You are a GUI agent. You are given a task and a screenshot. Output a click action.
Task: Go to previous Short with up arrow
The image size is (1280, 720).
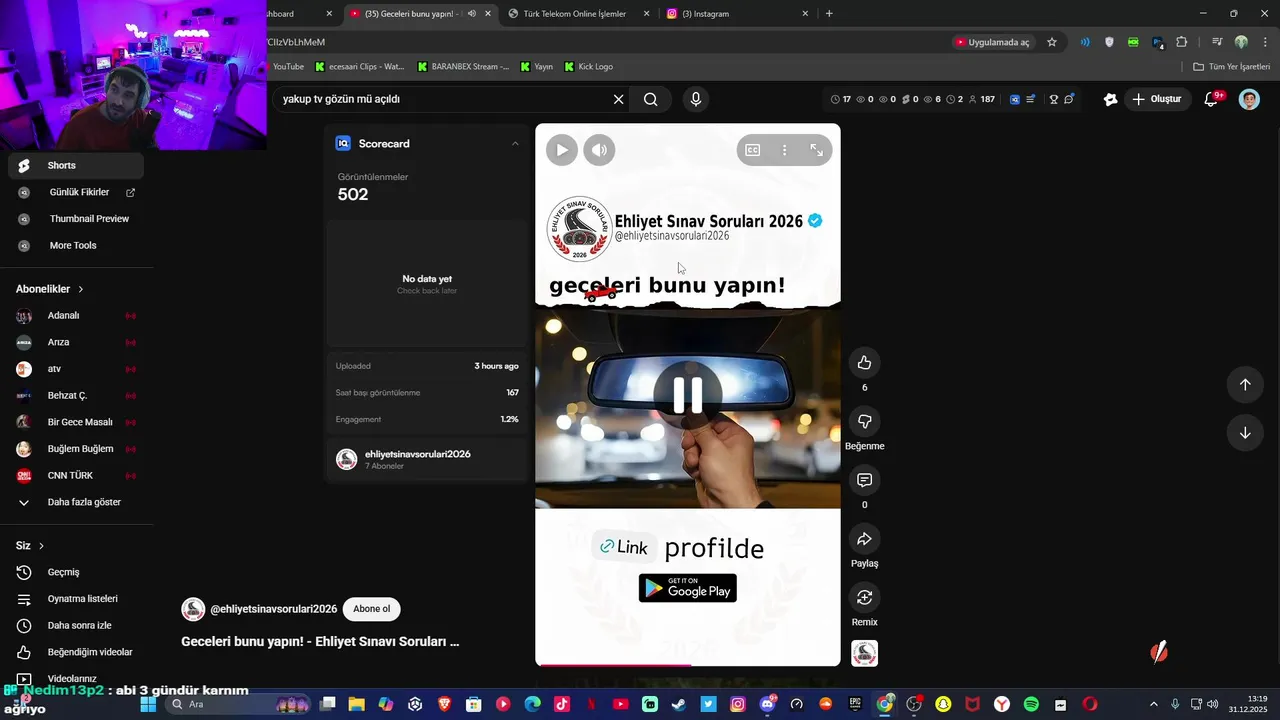point(1245,385)
